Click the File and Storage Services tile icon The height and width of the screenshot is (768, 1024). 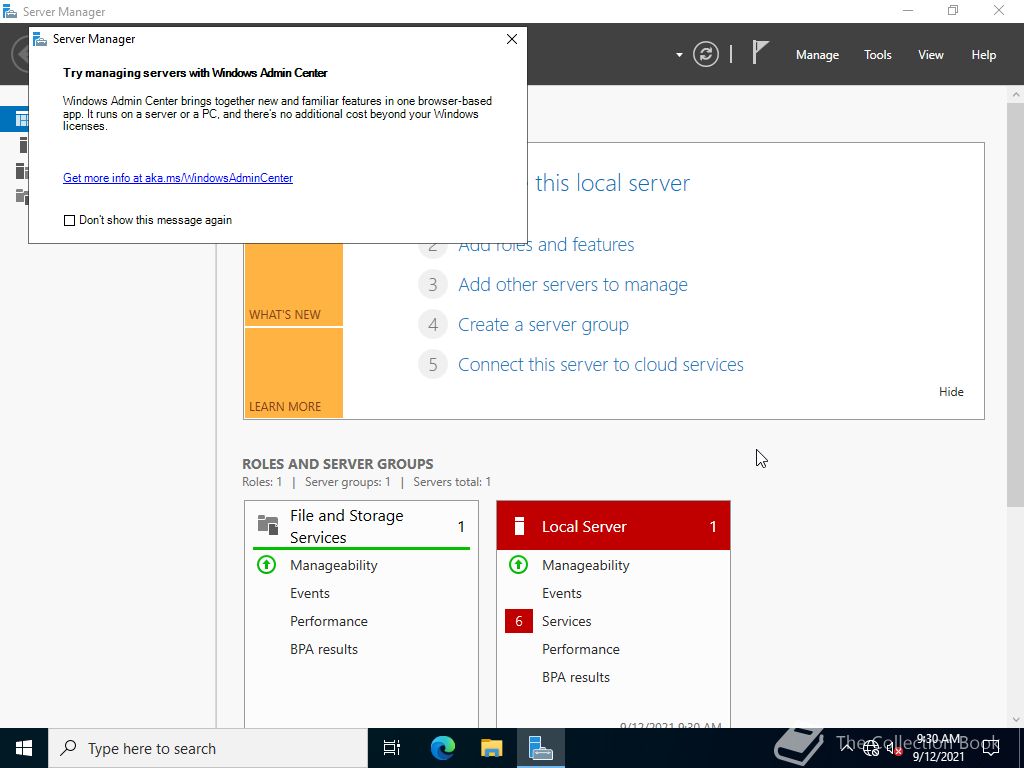268,524
